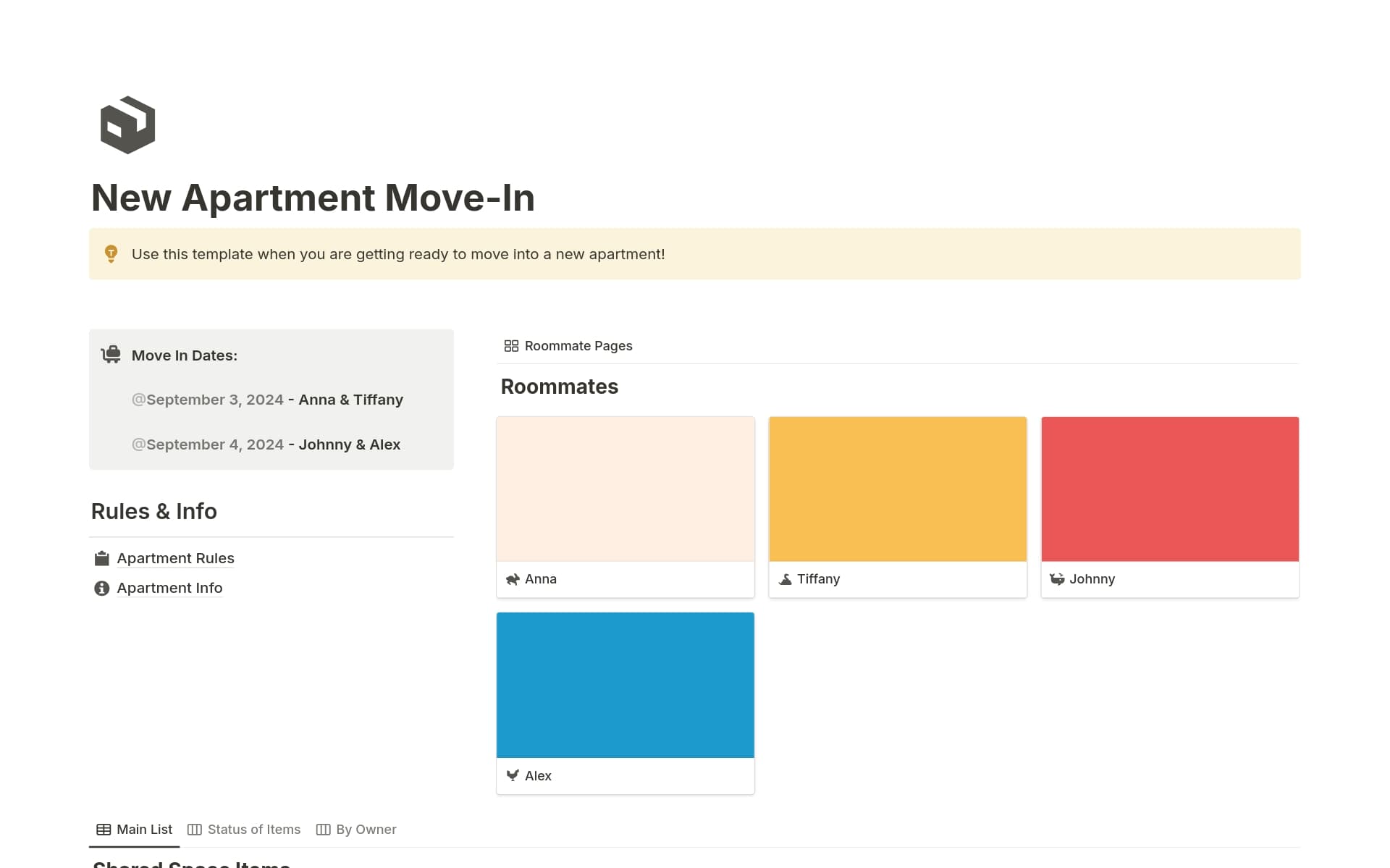Click the Roommates database heading
The image size is (1390, 868).
click(559, 387)
